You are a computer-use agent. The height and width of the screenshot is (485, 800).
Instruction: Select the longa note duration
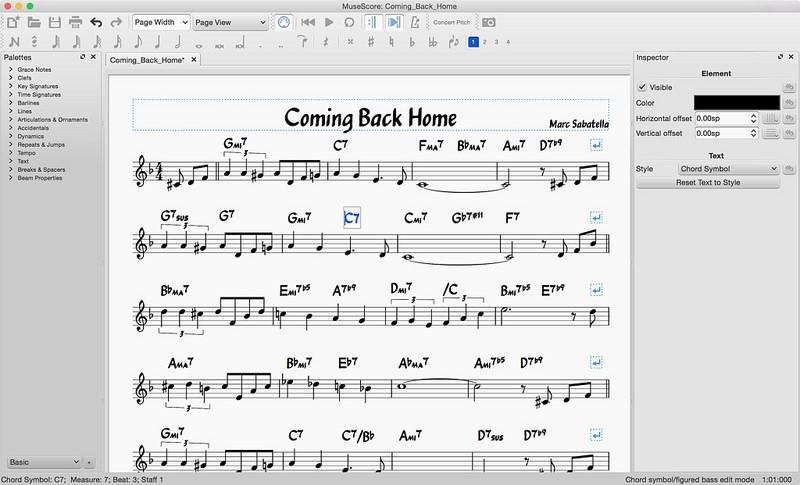(x=240, y=43)
